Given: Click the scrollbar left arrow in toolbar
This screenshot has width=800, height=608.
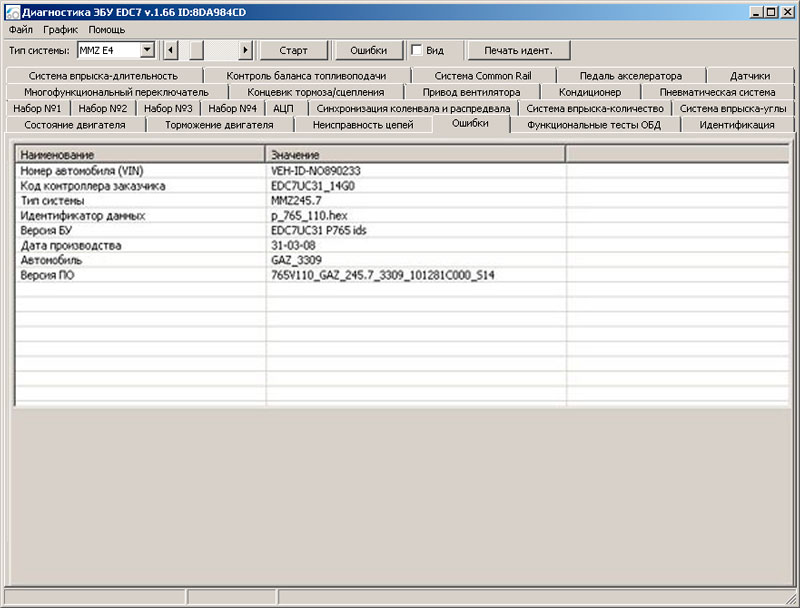Looking at the screenshot, I should (x=170, y=50).
